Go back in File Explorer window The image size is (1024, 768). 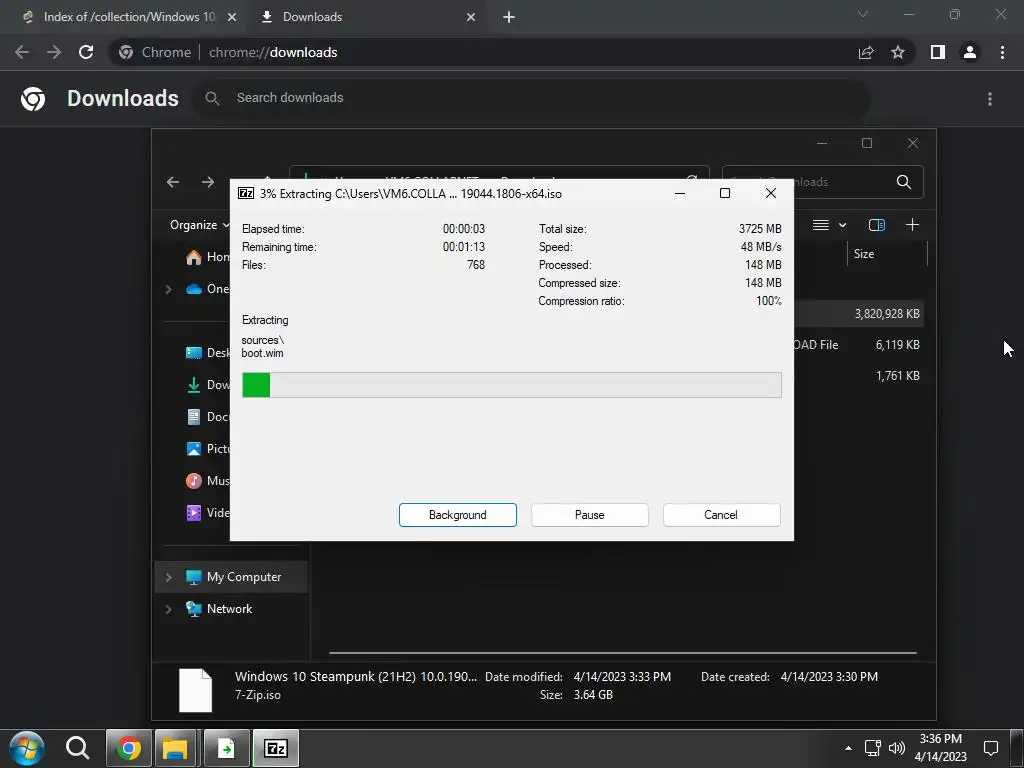click(x=173, y=182)
